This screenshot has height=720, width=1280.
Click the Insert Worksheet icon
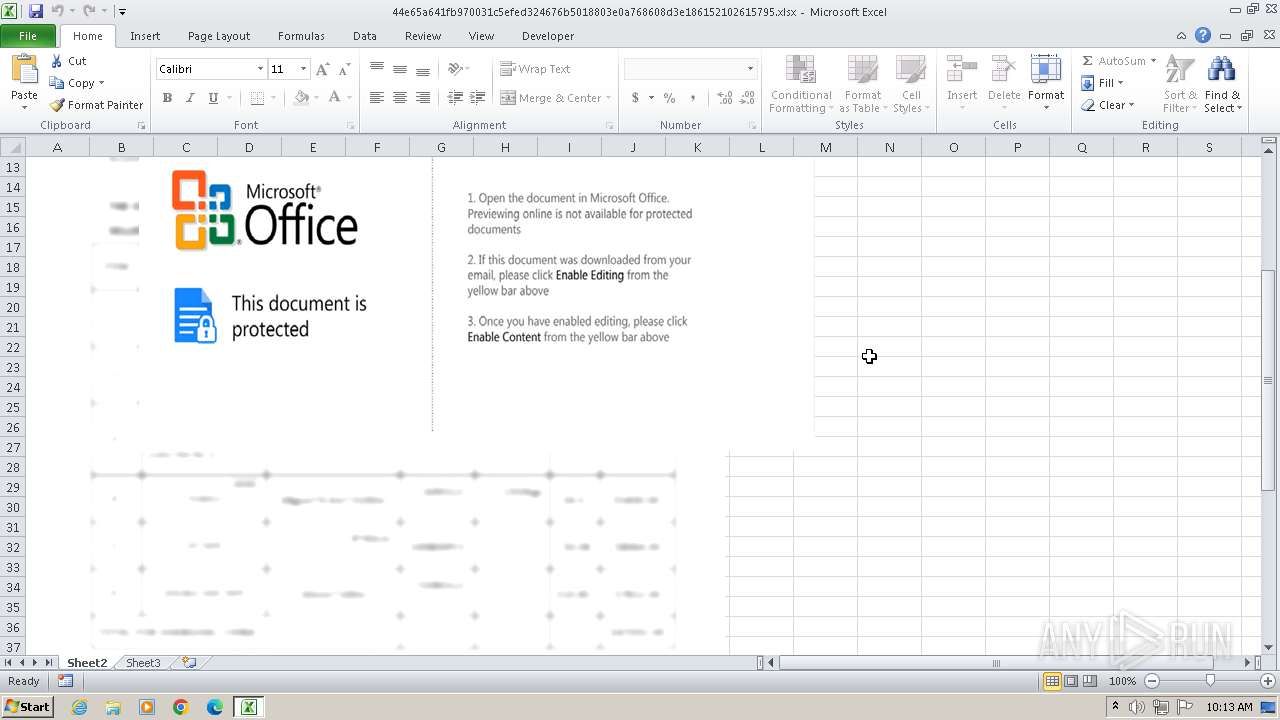(x=188, y=663)
